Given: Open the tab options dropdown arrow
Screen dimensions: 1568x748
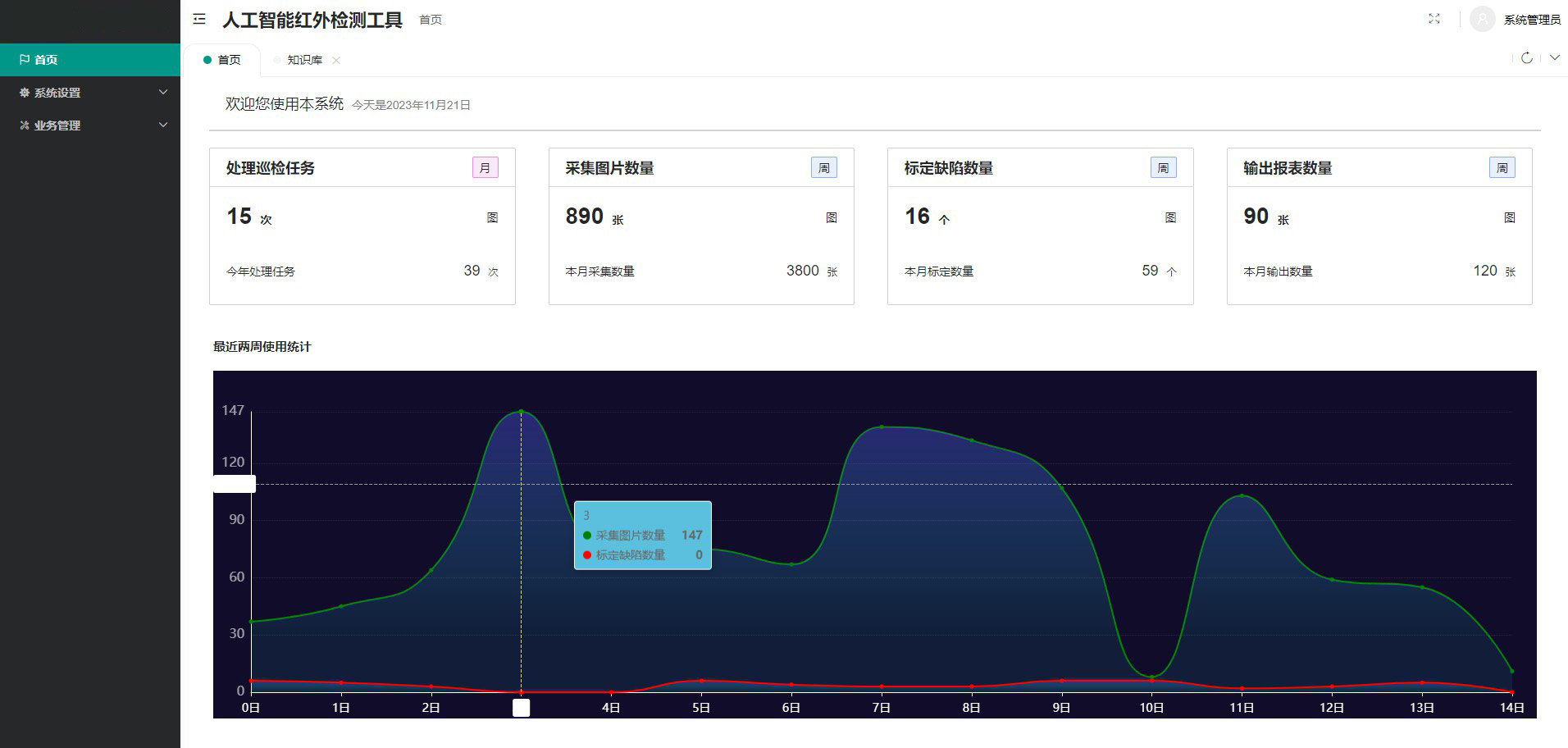Looking at the screenshot, I should (x=1555, y=58).
